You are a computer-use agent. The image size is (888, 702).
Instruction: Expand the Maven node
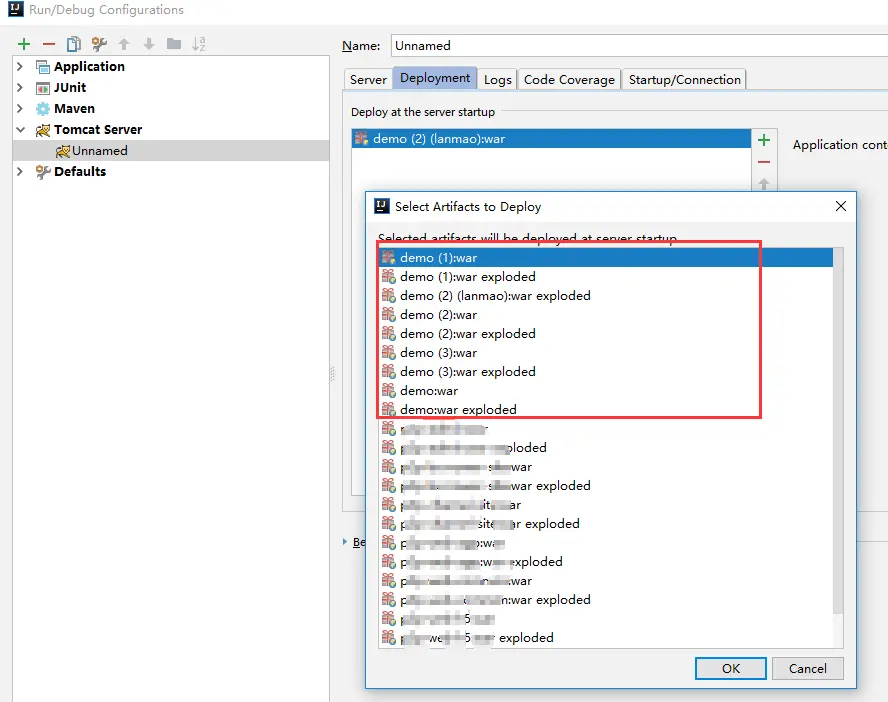tap(20, 108)
